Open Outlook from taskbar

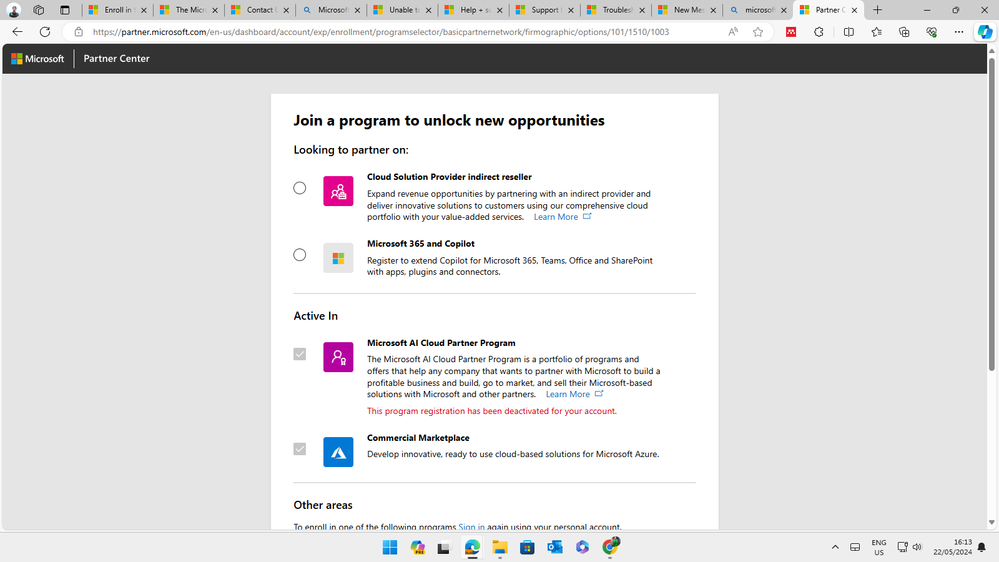[x=555, y=547]
